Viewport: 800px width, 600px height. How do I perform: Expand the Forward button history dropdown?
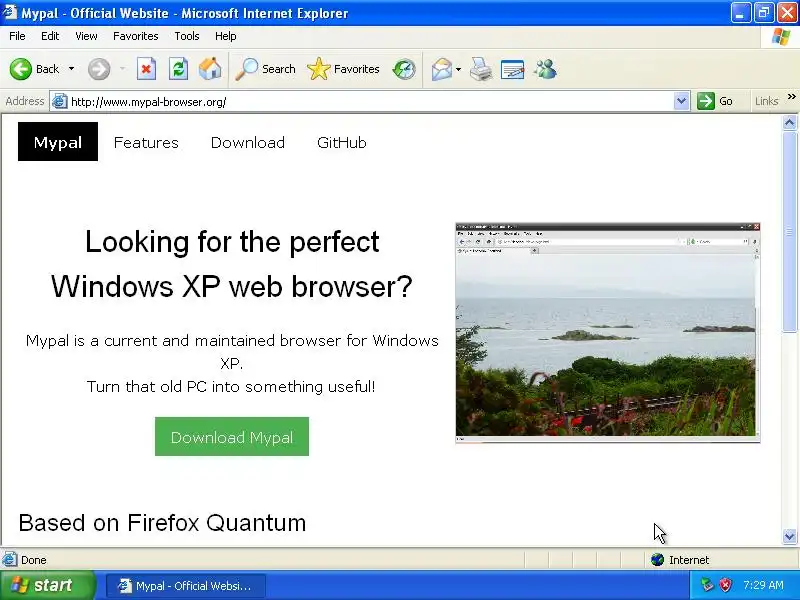coord(122,69)
